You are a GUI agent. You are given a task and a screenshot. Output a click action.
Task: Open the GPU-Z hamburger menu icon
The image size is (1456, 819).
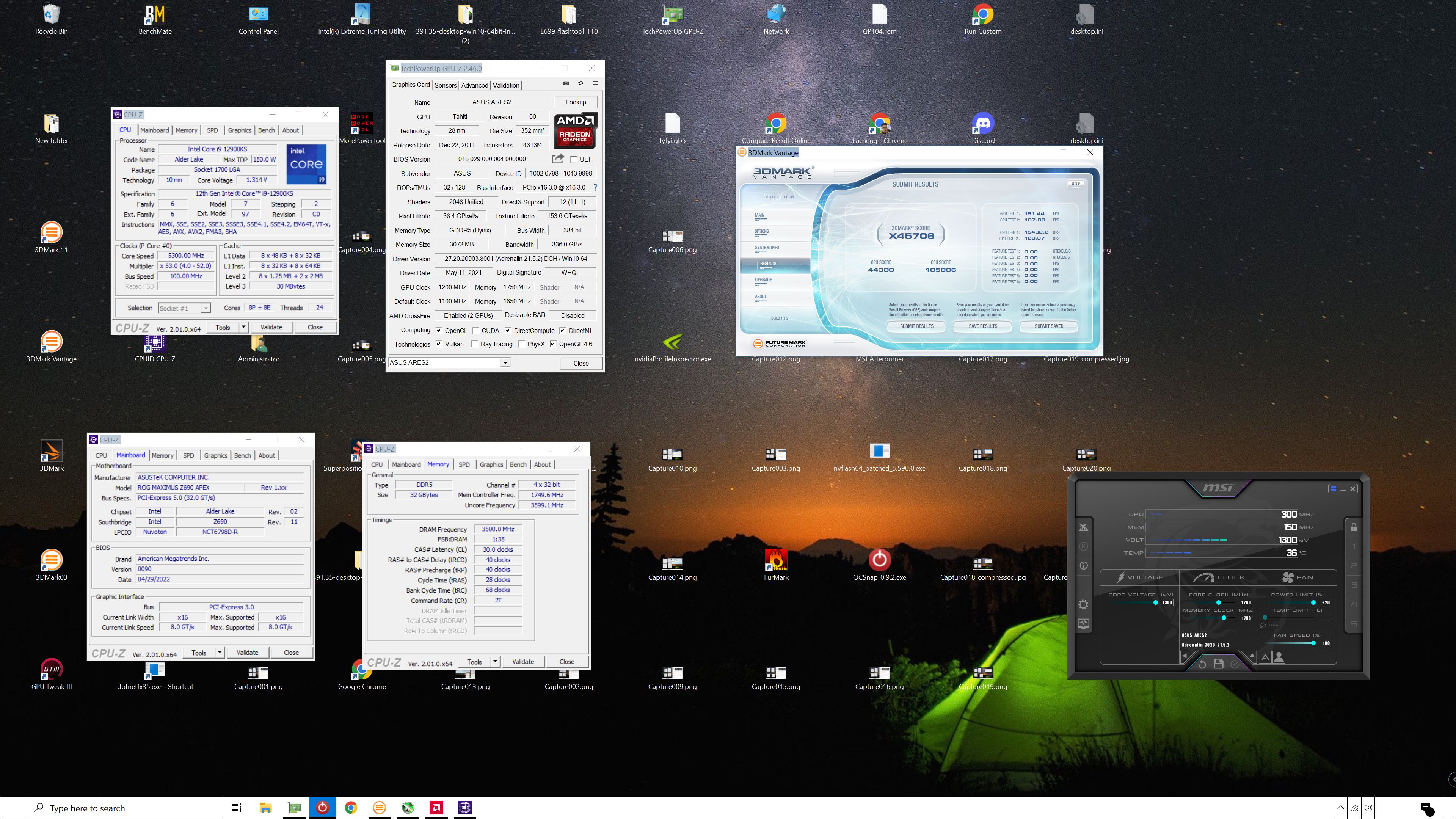[595, 83]
